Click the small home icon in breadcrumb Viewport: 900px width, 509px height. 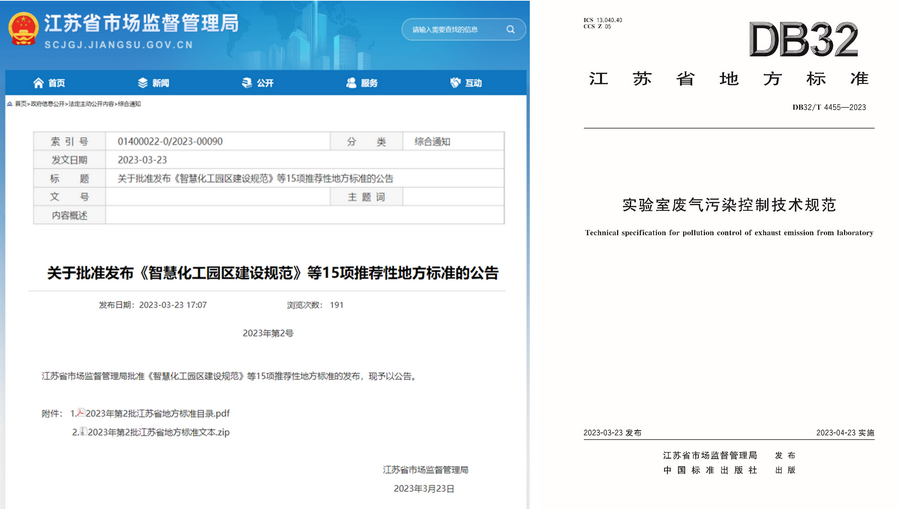tap(10, 104)
